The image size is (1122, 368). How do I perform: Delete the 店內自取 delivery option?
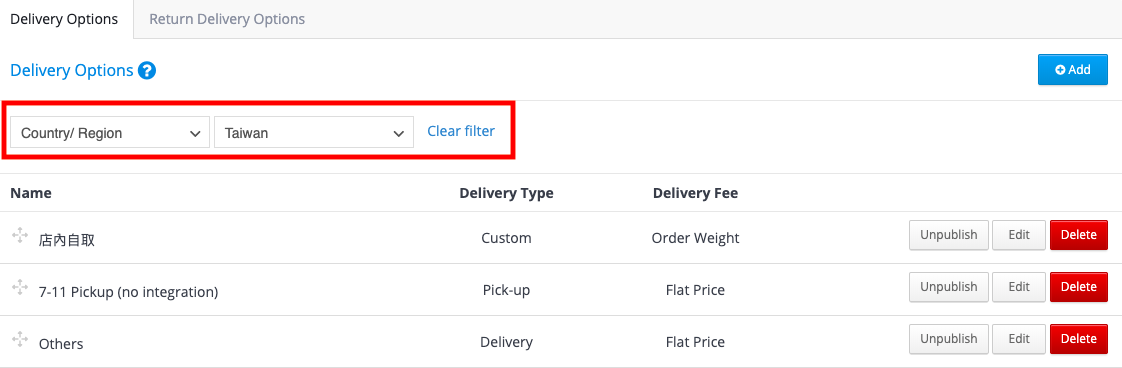coord(1078,235)
